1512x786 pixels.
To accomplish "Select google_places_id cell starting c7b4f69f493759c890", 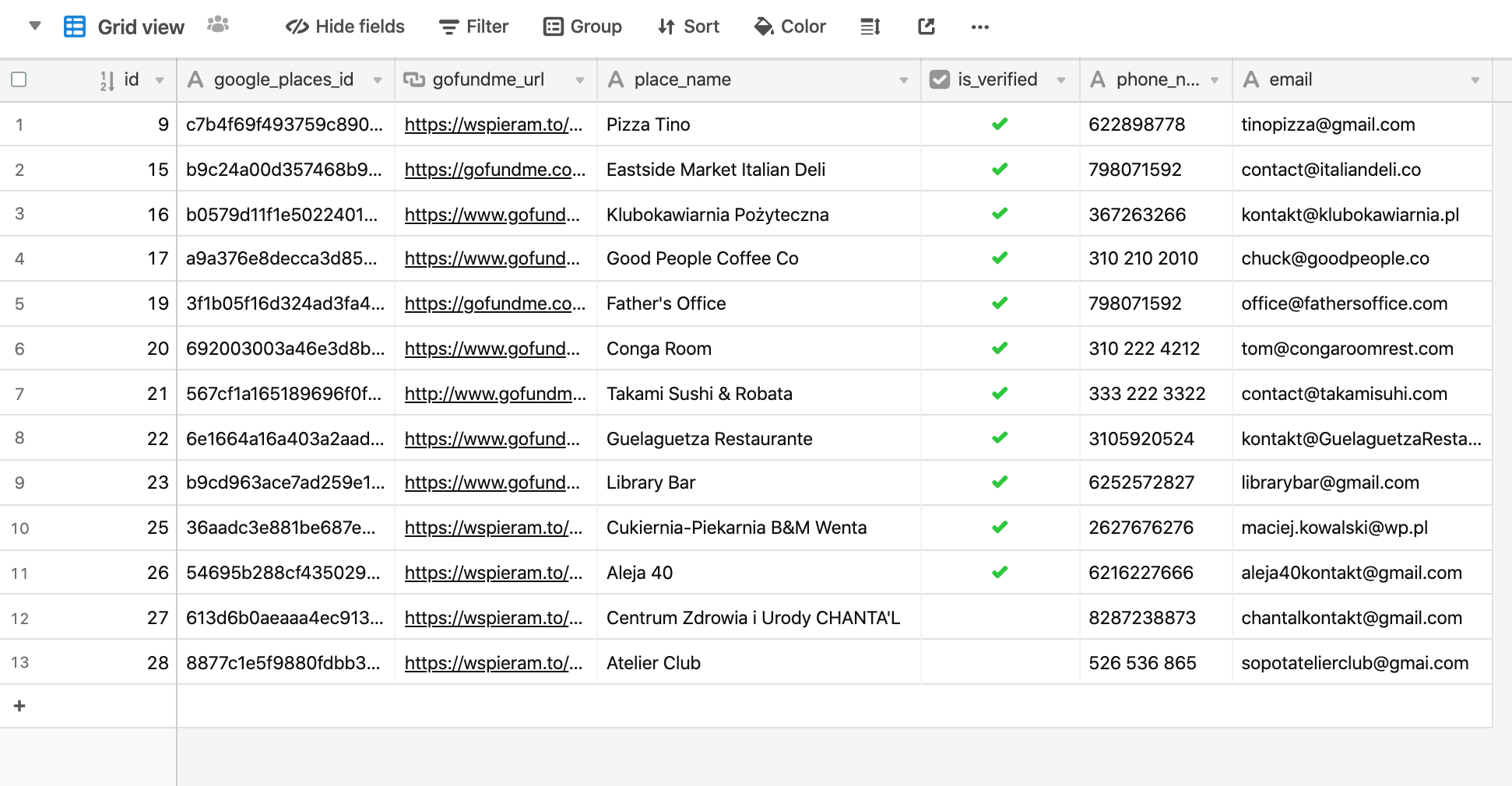I will coord(286,125).
